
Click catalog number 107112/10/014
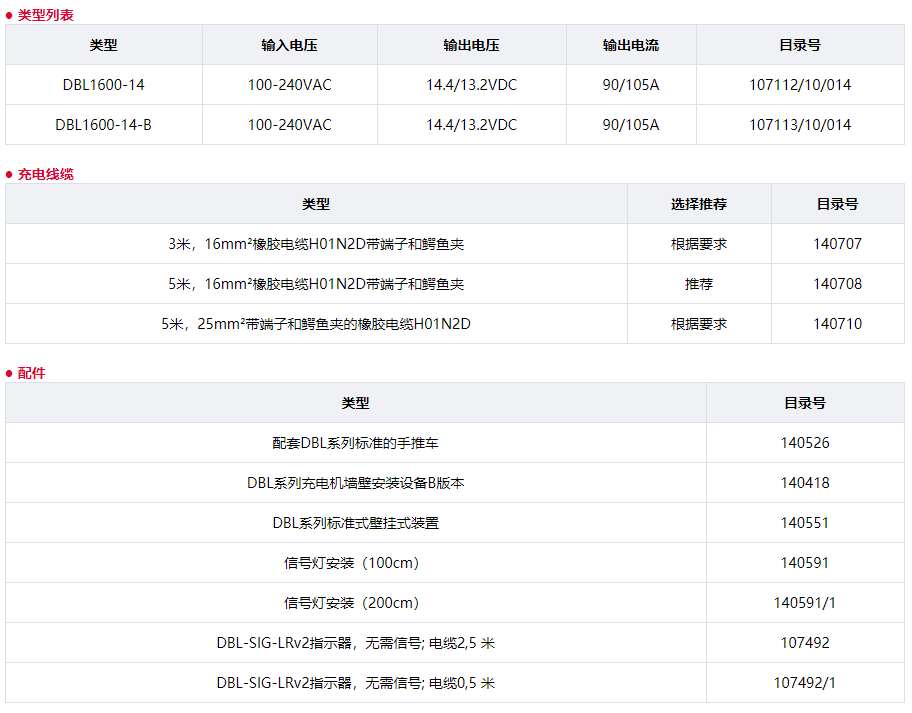tap(799, 85)
